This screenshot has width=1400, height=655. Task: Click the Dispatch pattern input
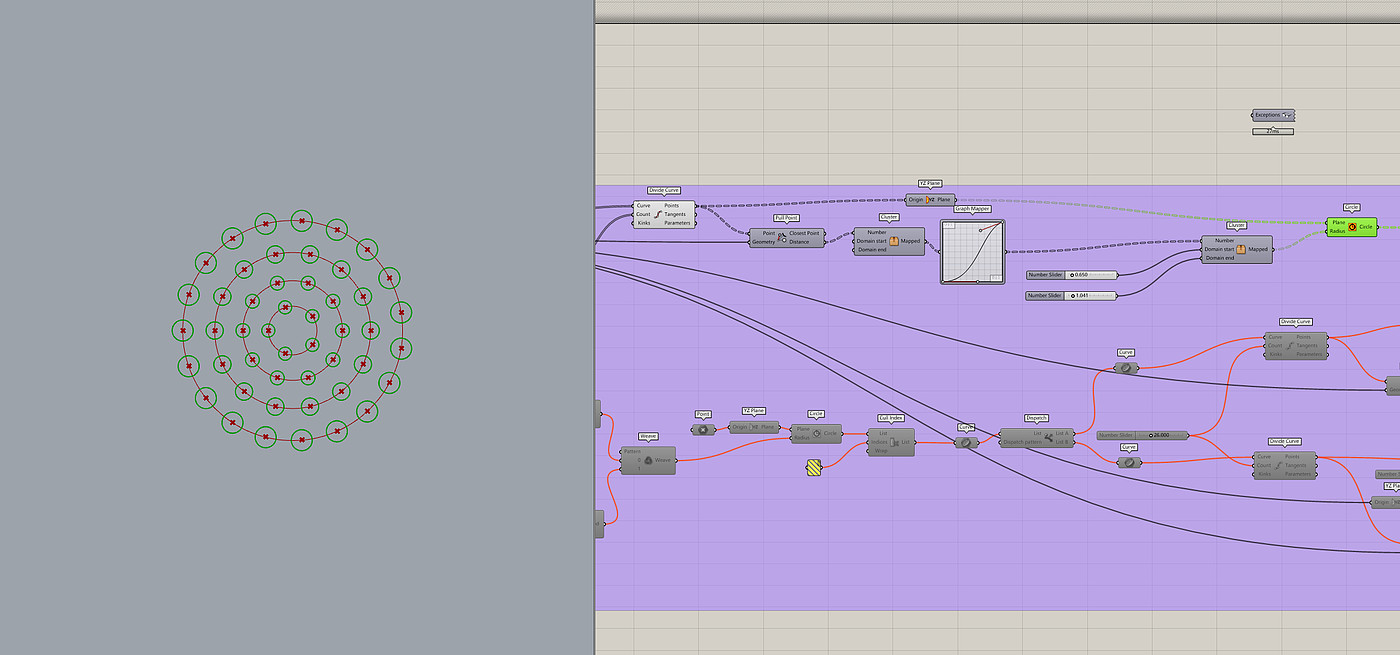pos(1022,442)
